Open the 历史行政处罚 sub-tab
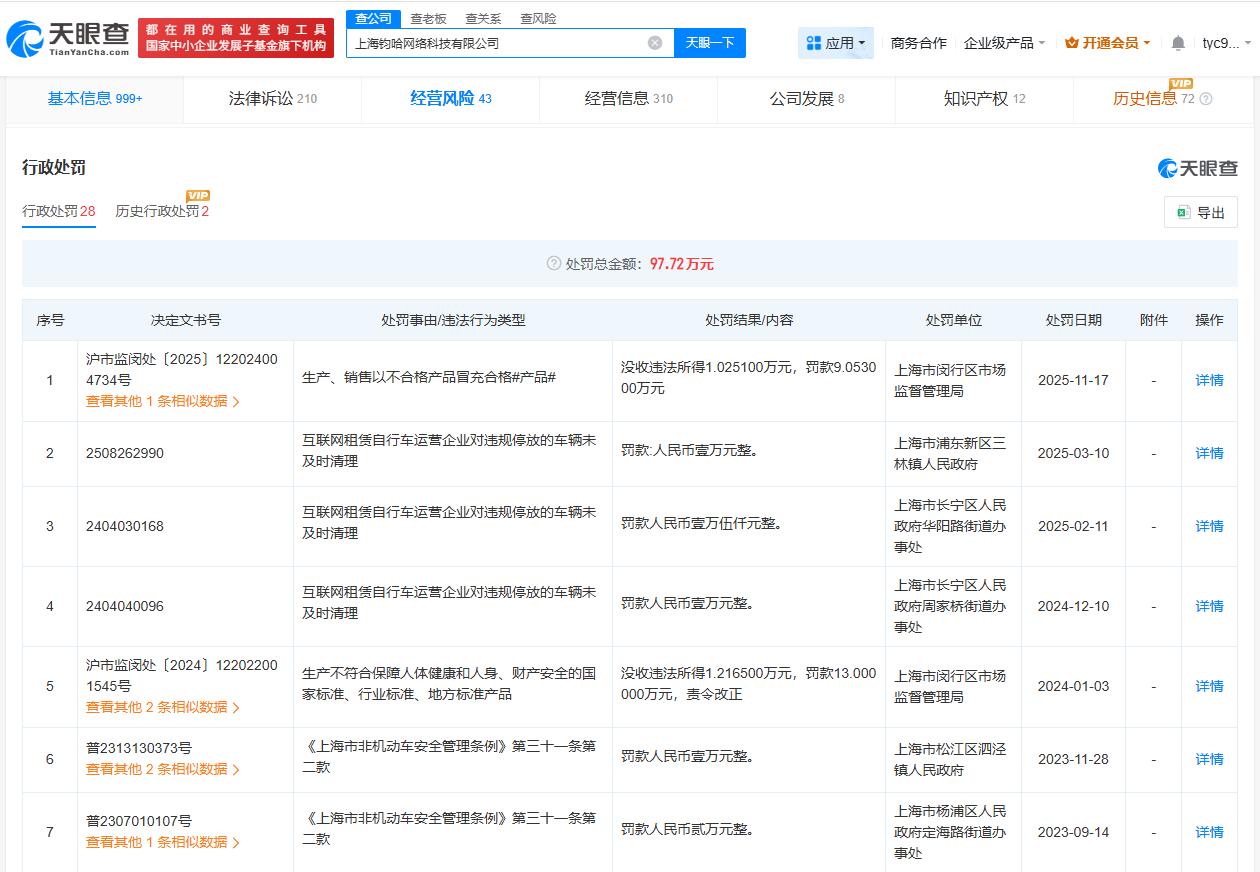1260x872 pixels. click(161, 211)
